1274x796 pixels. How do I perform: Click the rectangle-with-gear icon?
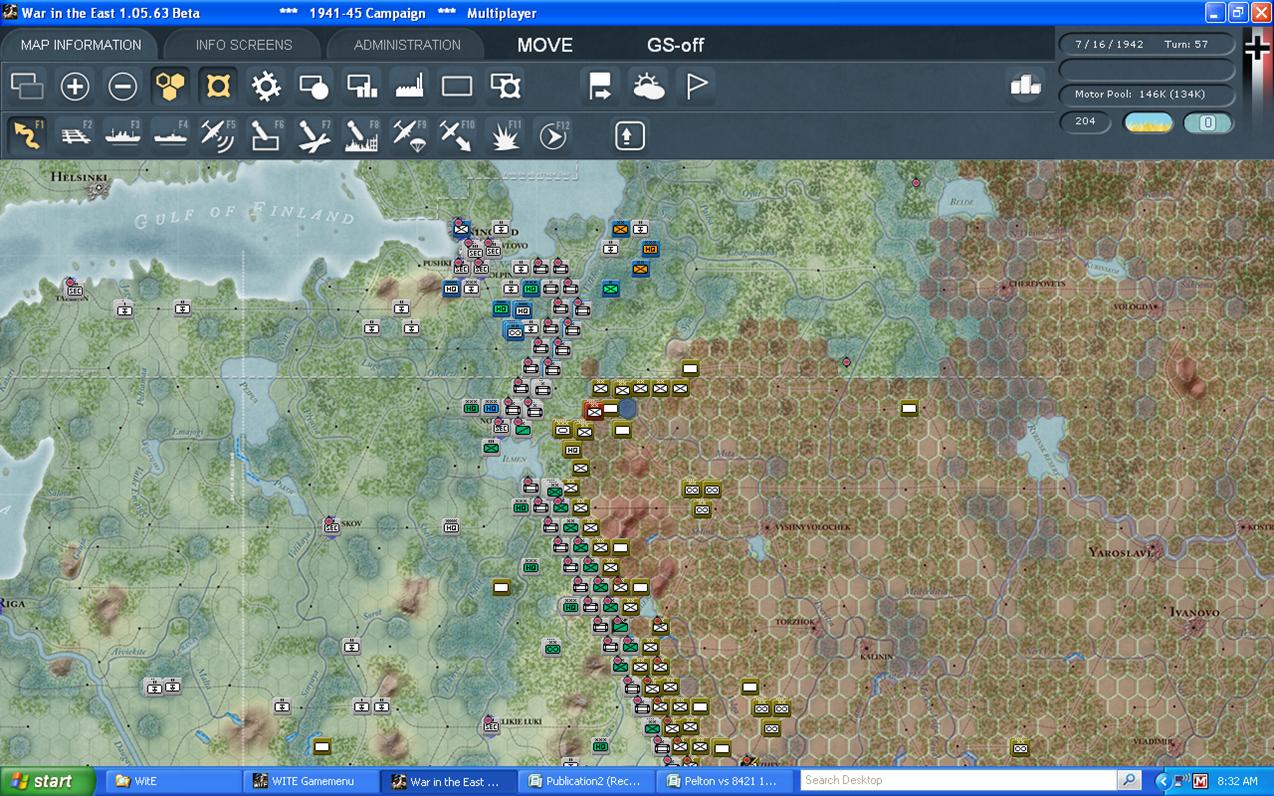505,87
